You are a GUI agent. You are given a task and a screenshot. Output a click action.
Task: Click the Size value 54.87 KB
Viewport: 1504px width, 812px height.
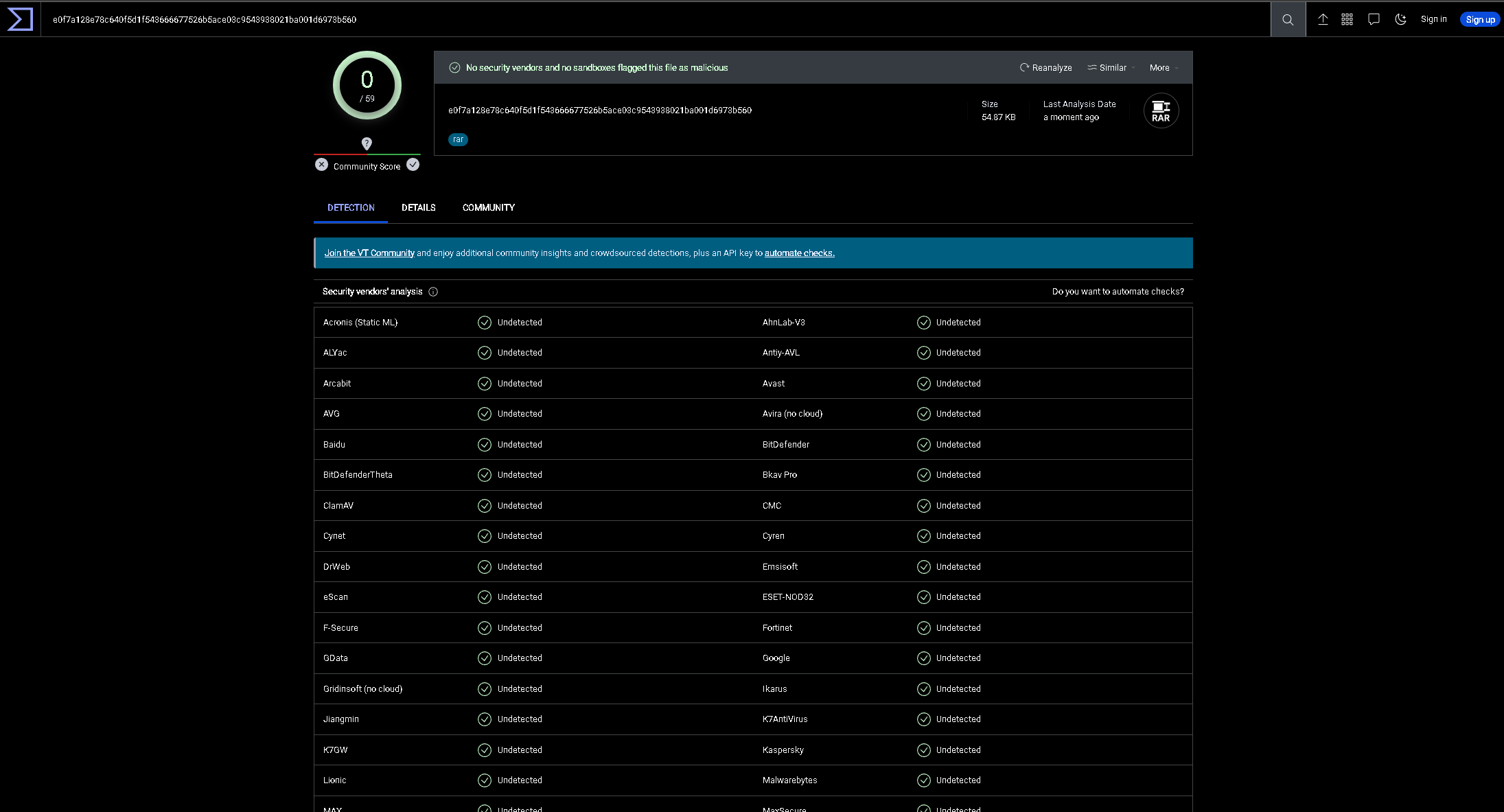pos(999,117)
